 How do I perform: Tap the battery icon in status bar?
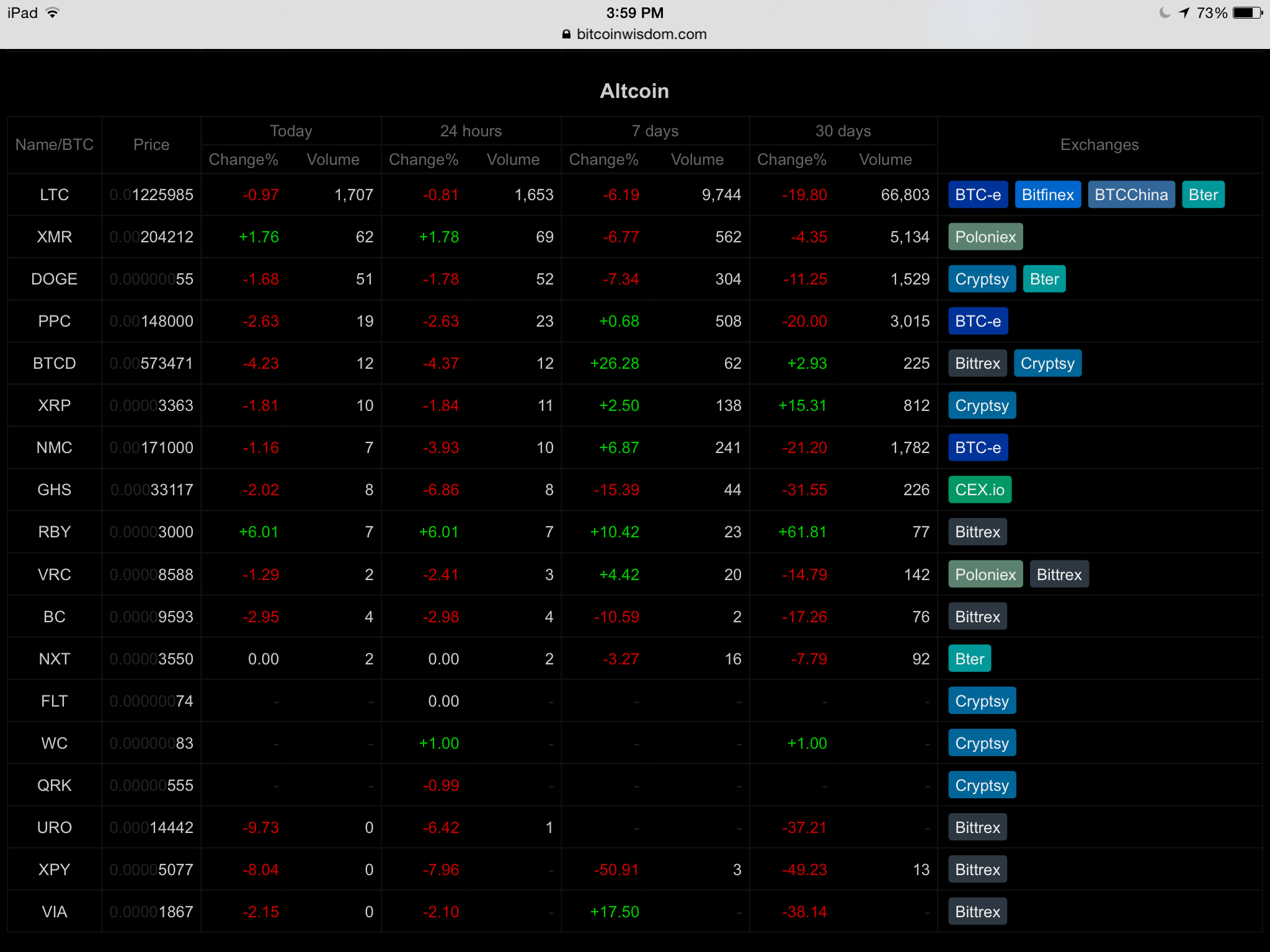(x=1247, y=12)
